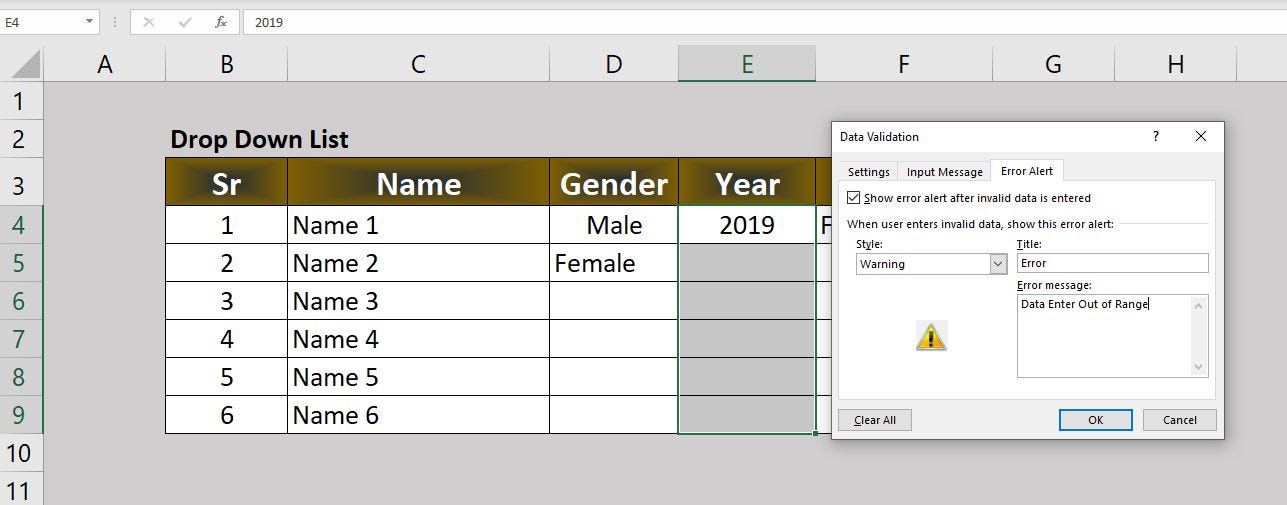The height and width of the screenshot is (505, 1287).
Task: Switch to the Settings tab
Action: pos(868,172)
